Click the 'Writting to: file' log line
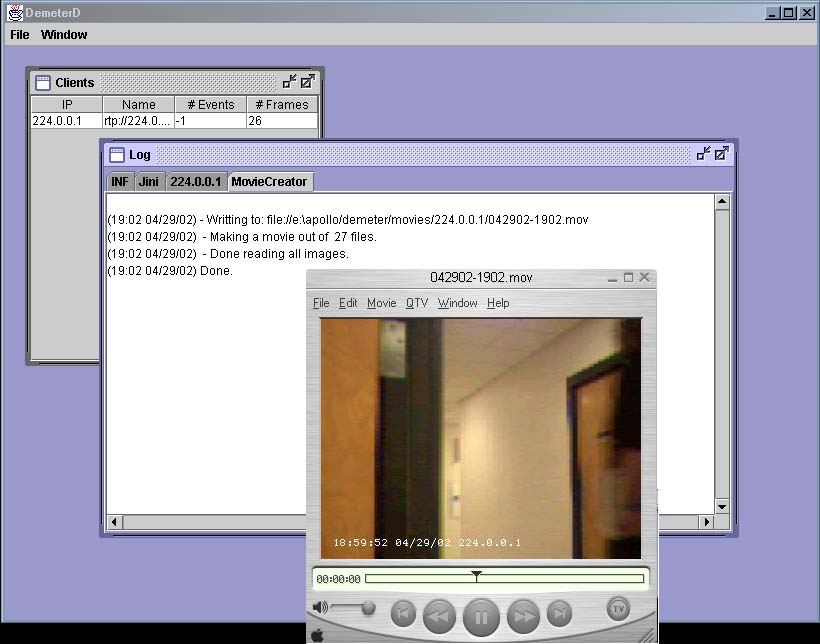Screen dimensions: 820x644 [348, 220]
